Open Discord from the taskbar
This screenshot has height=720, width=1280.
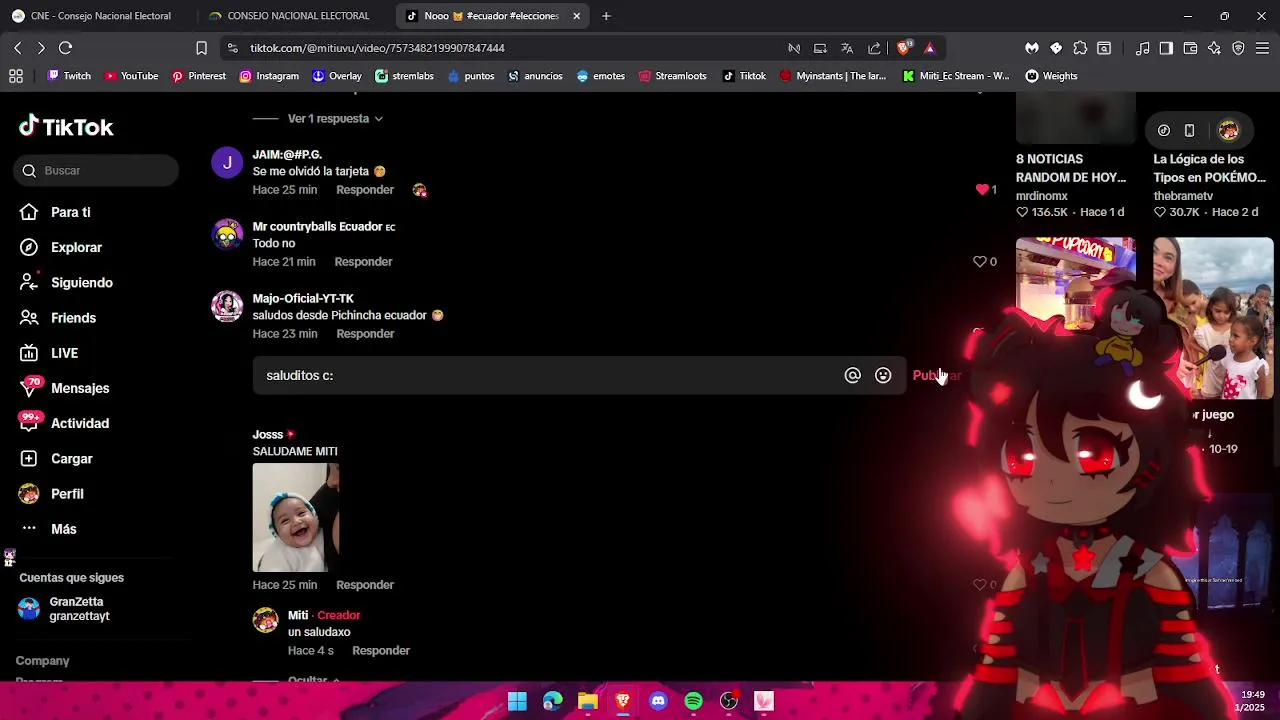coord(658,701)
